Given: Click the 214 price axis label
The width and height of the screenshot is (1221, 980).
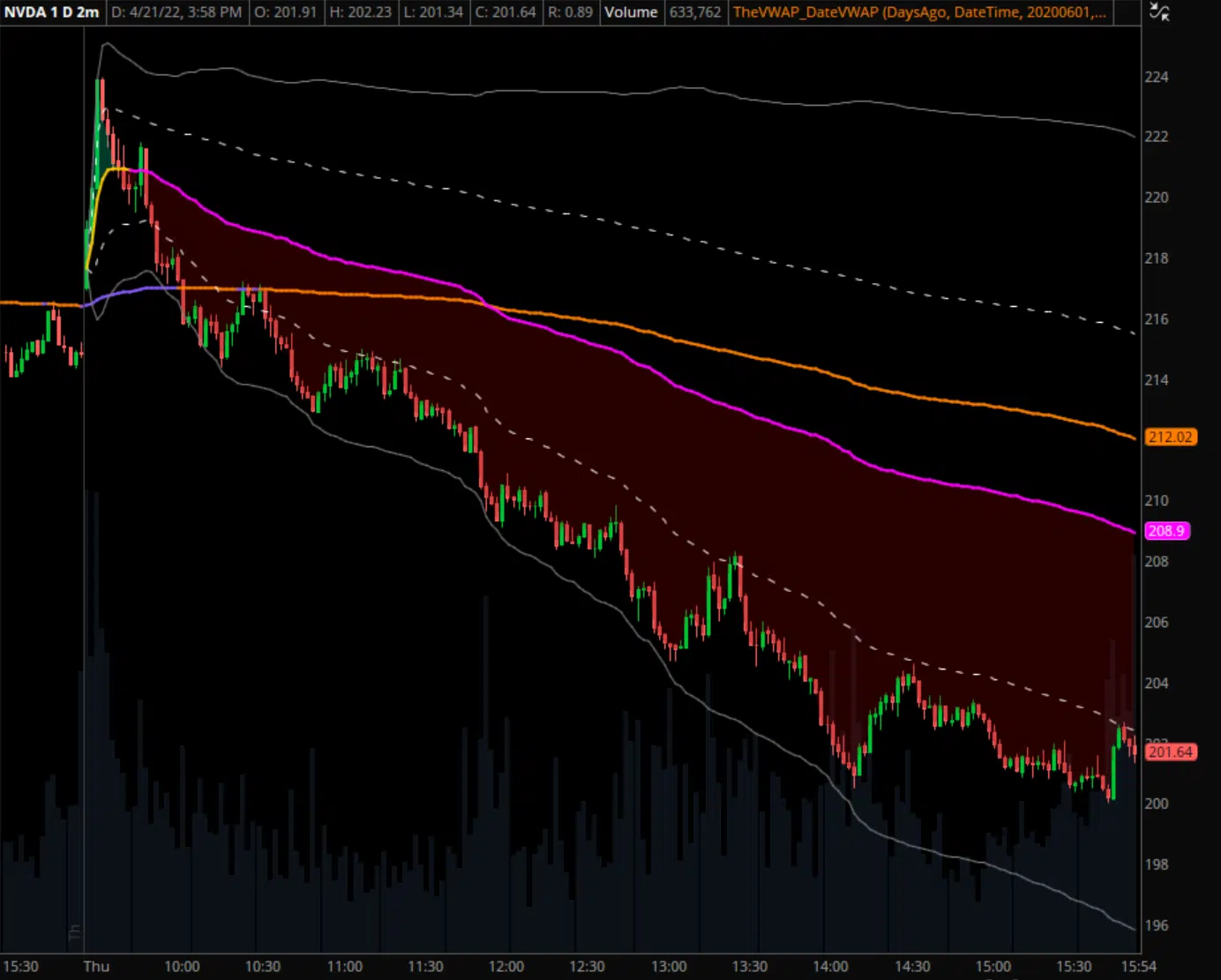Looking at the screenshot, I should coord(1156,379).
